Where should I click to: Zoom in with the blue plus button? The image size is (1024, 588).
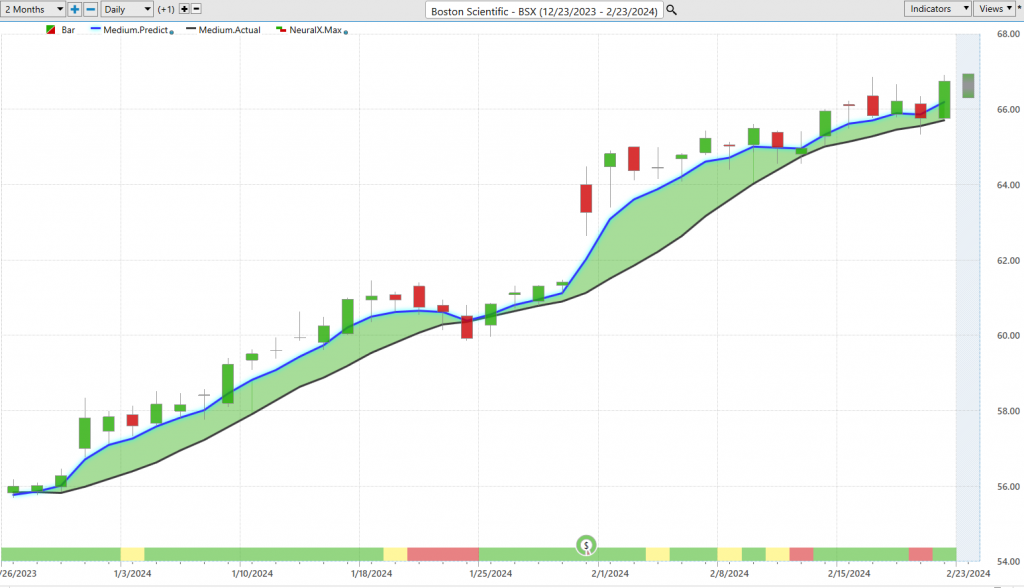tap(74, 9)
